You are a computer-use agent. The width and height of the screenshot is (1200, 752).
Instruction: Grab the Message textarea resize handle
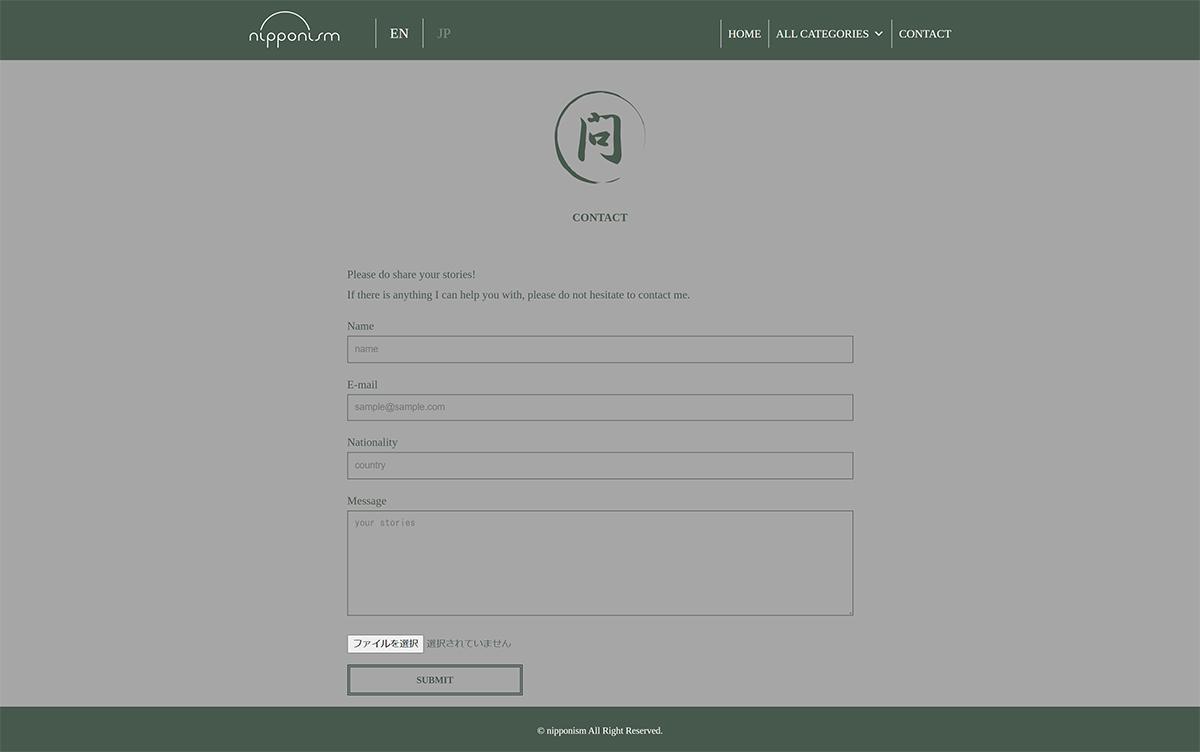coord(849,611)
